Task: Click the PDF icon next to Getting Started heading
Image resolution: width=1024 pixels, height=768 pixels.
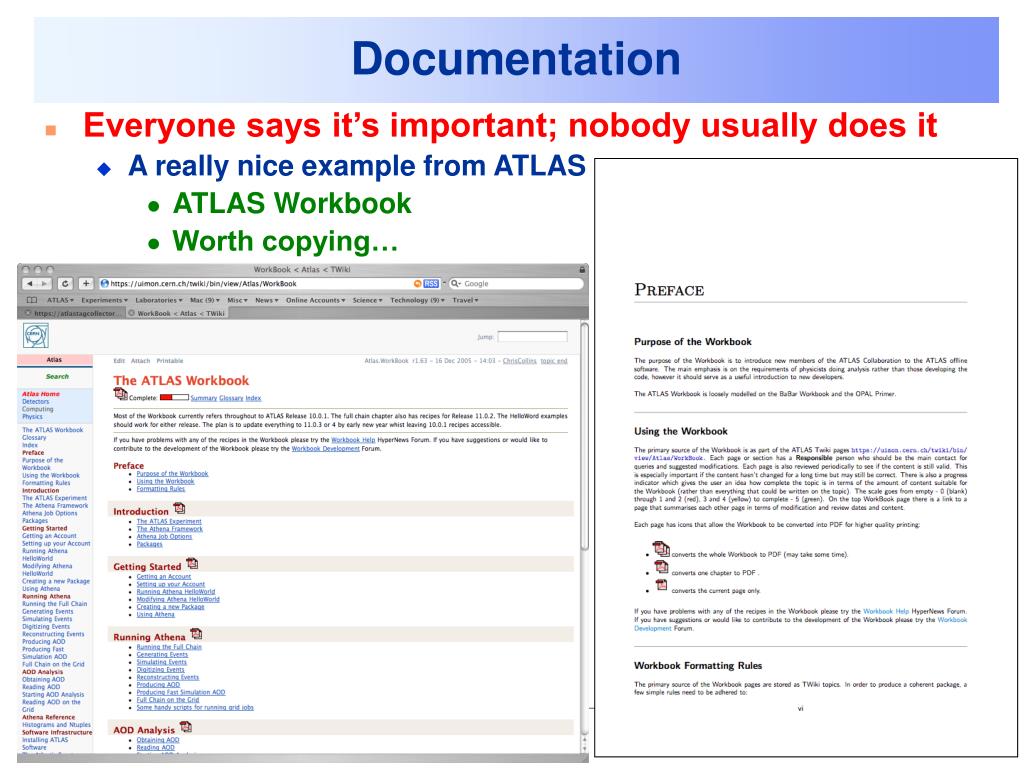Action: pos(192,563)
